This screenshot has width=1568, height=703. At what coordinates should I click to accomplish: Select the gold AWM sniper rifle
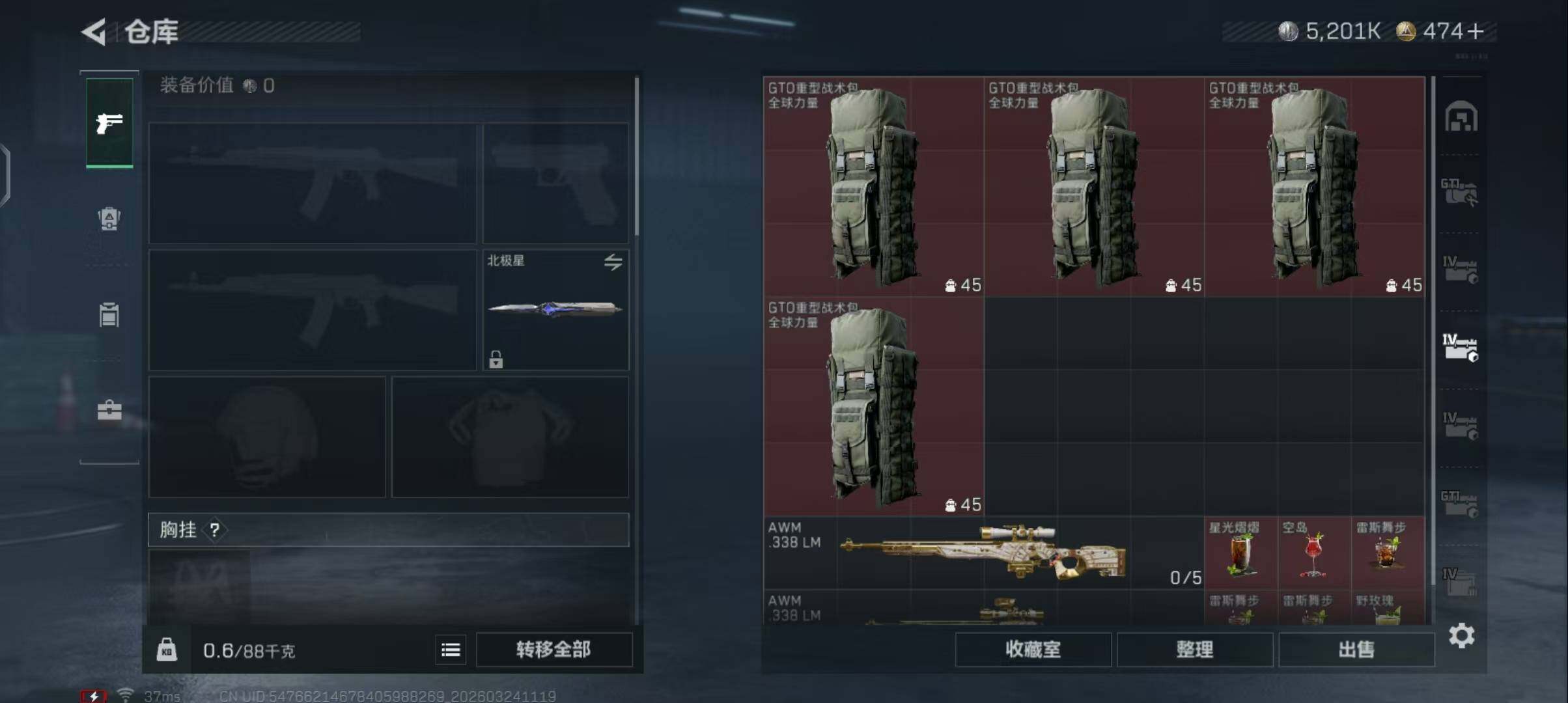click(983, 553)
